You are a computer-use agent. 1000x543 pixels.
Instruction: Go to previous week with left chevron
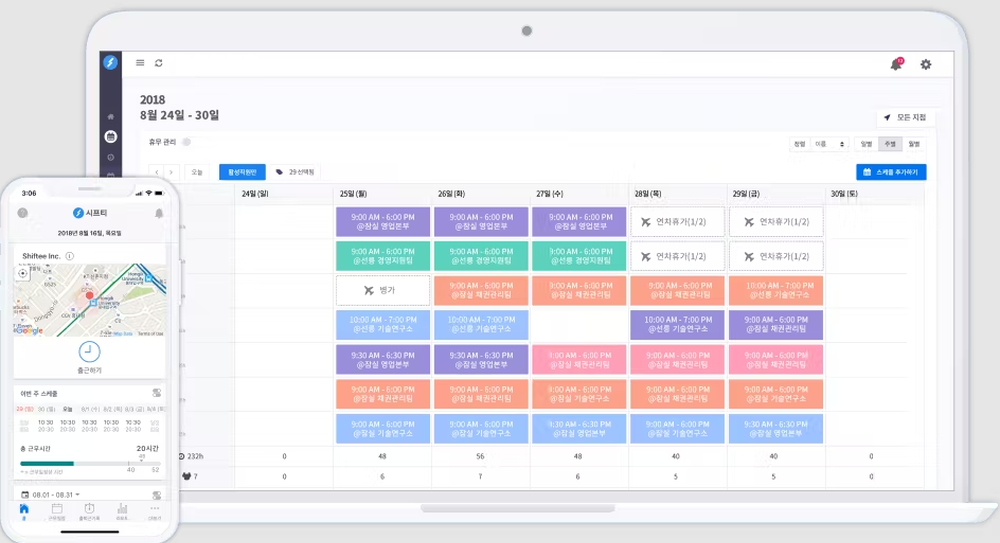[x=157, y=172]
